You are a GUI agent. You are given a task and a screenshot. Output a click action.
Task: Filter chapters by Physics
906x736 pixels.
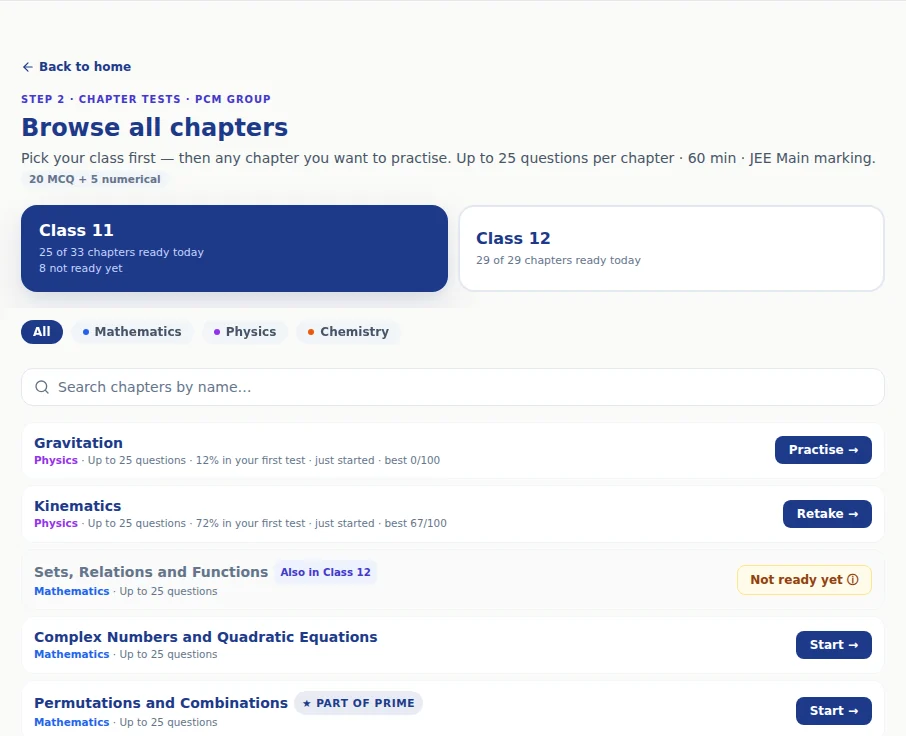(244, 332)
